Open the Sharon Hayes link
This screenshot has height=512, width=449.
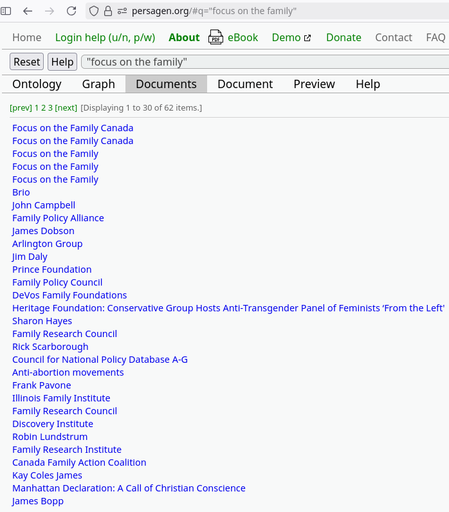tap(42, 321)
